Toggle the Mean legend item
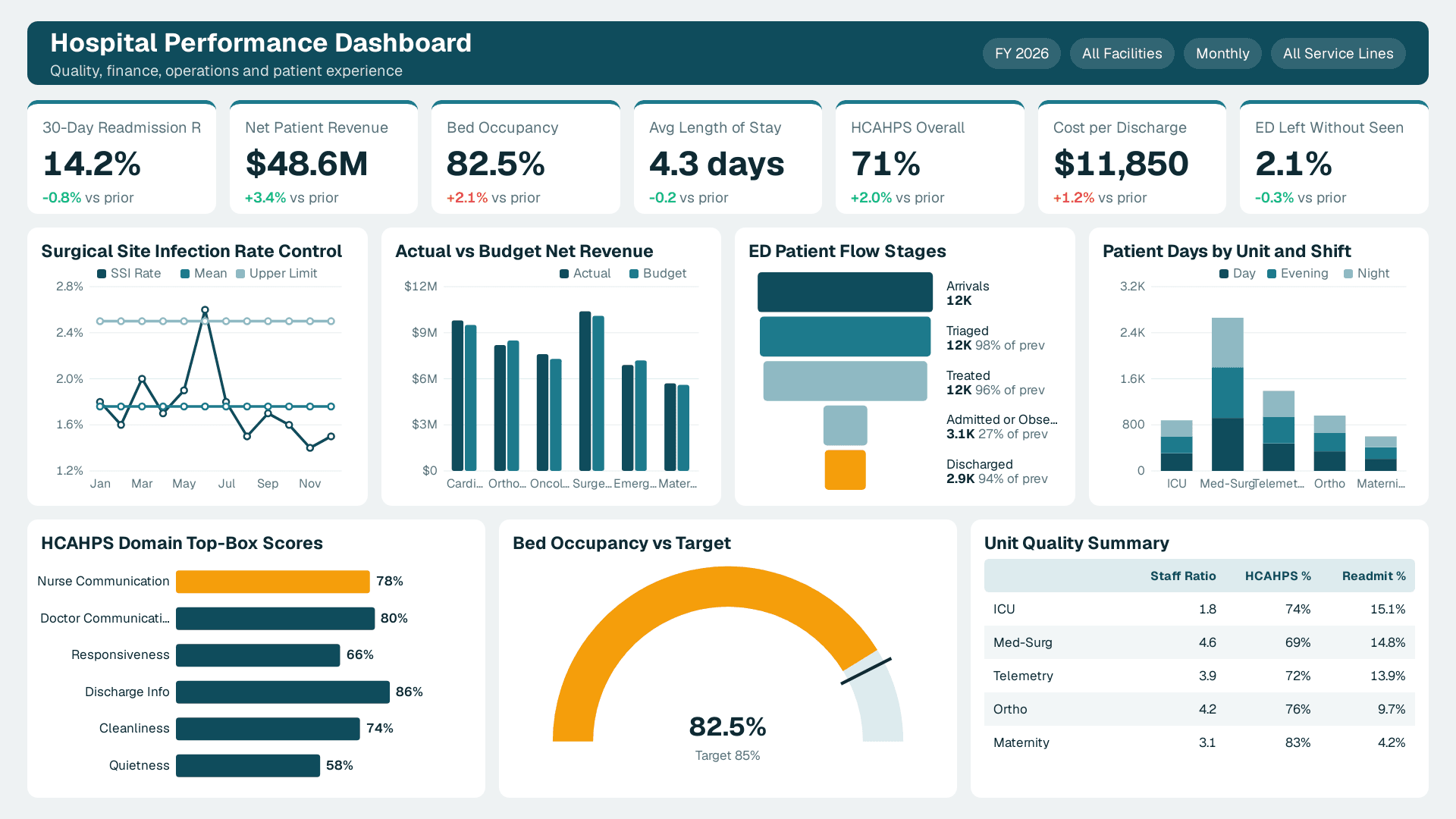The width and height of the screenshot is (1456, 819). tap(203, 273)
